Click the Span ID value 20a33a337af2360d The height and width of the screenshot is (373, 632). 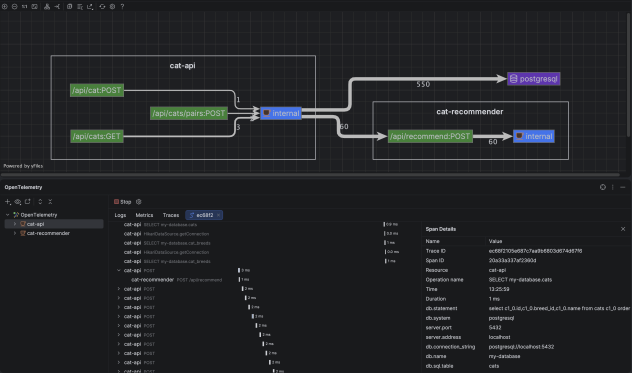tap(512, 260)
